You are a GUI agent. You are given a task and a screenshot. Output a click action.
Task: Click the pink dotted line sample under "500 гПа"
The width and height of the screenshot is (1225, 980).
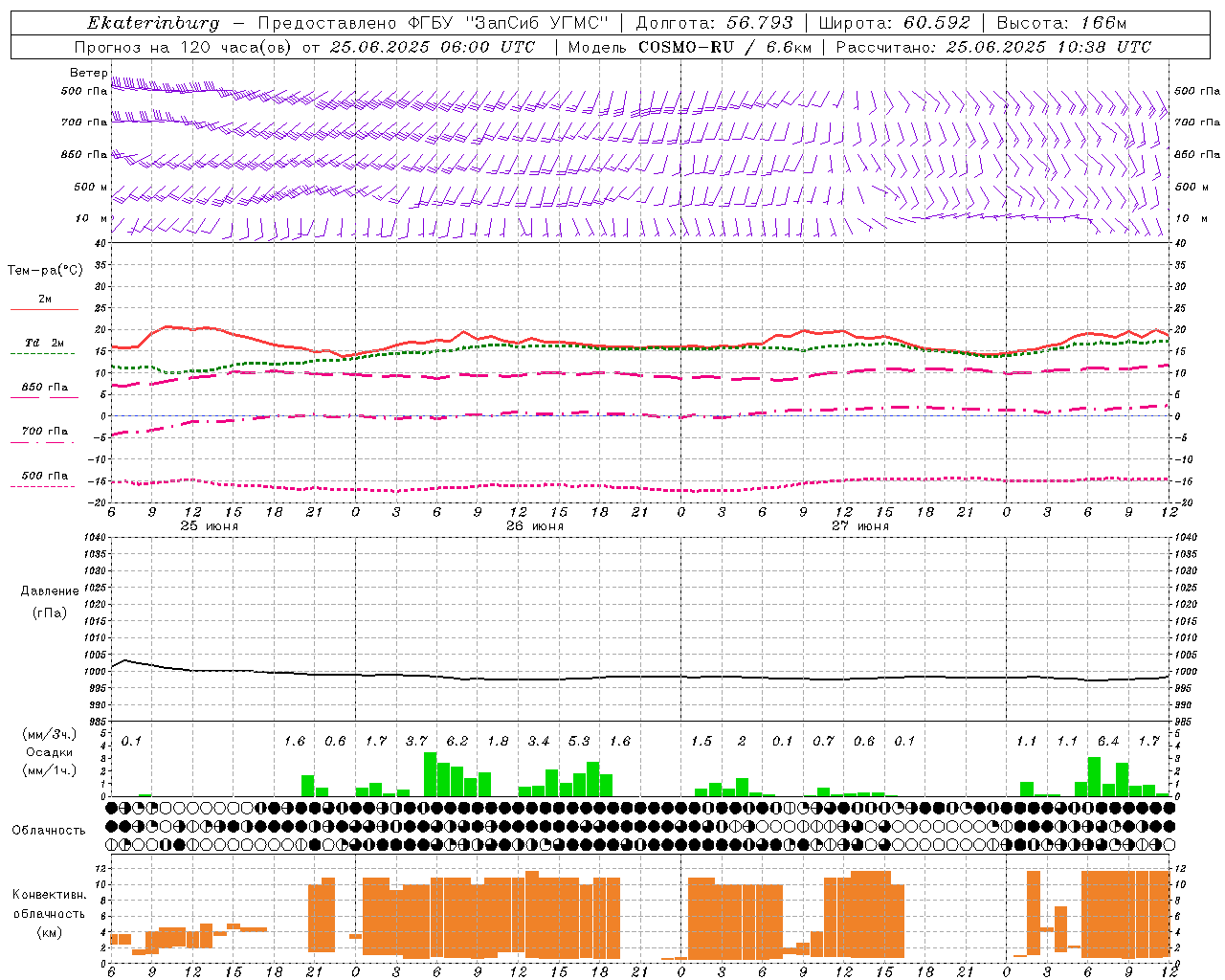(x=44, y=487)
